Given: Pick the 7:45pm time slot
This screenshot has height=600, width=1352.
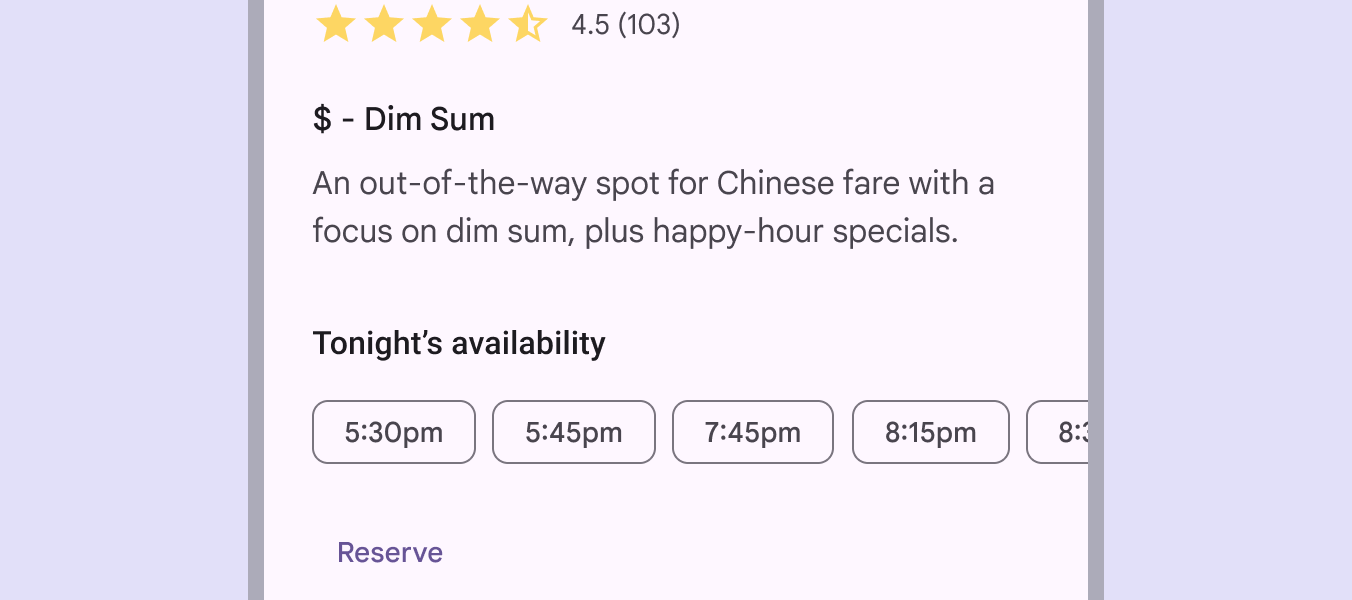Looking at the screenshot, I should point(753,432).
